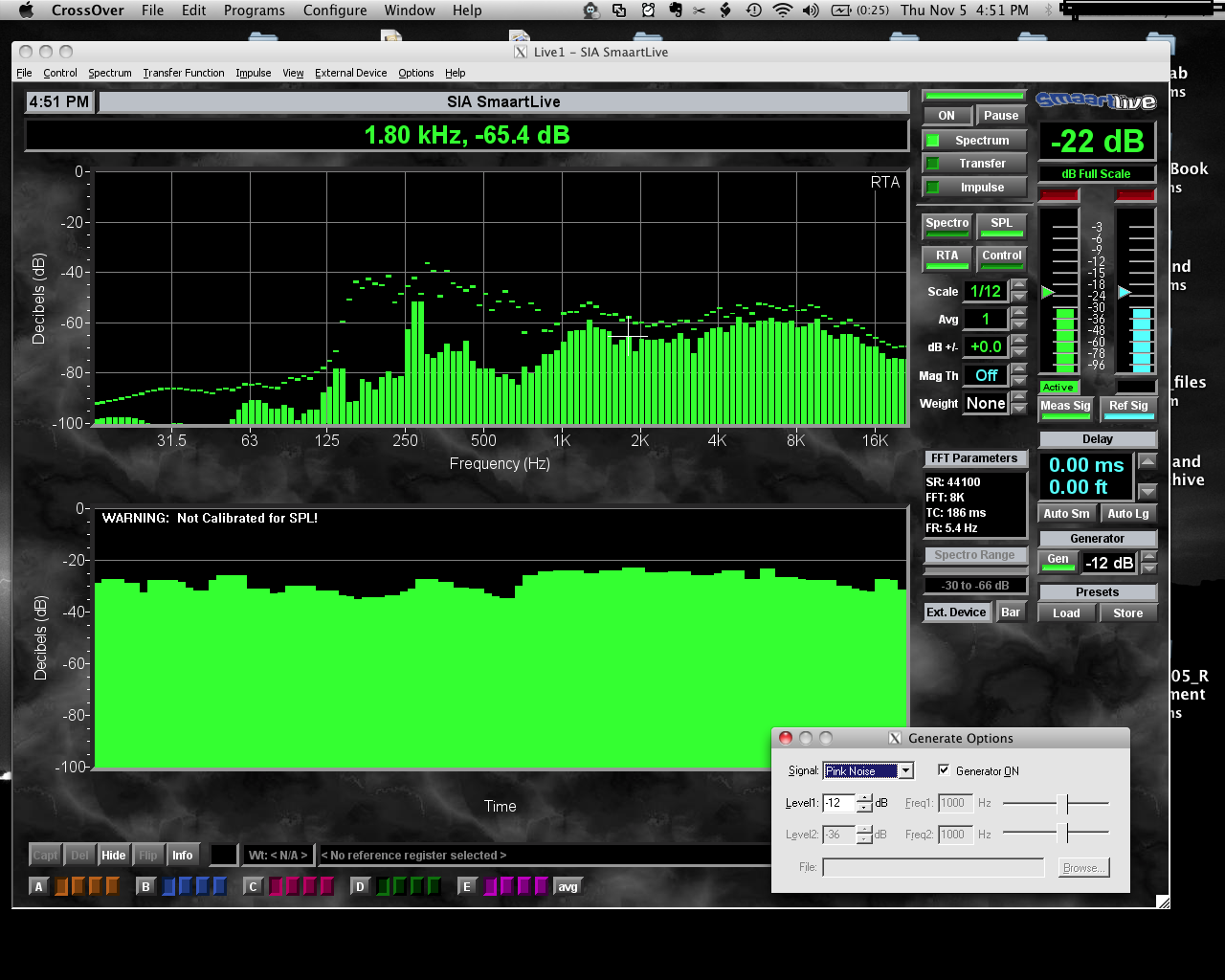The height and width of the screenshot is (980, 1225).
Task: Click the FFT Parameters button
Action: pyautogui.click(x=974, y=458)
